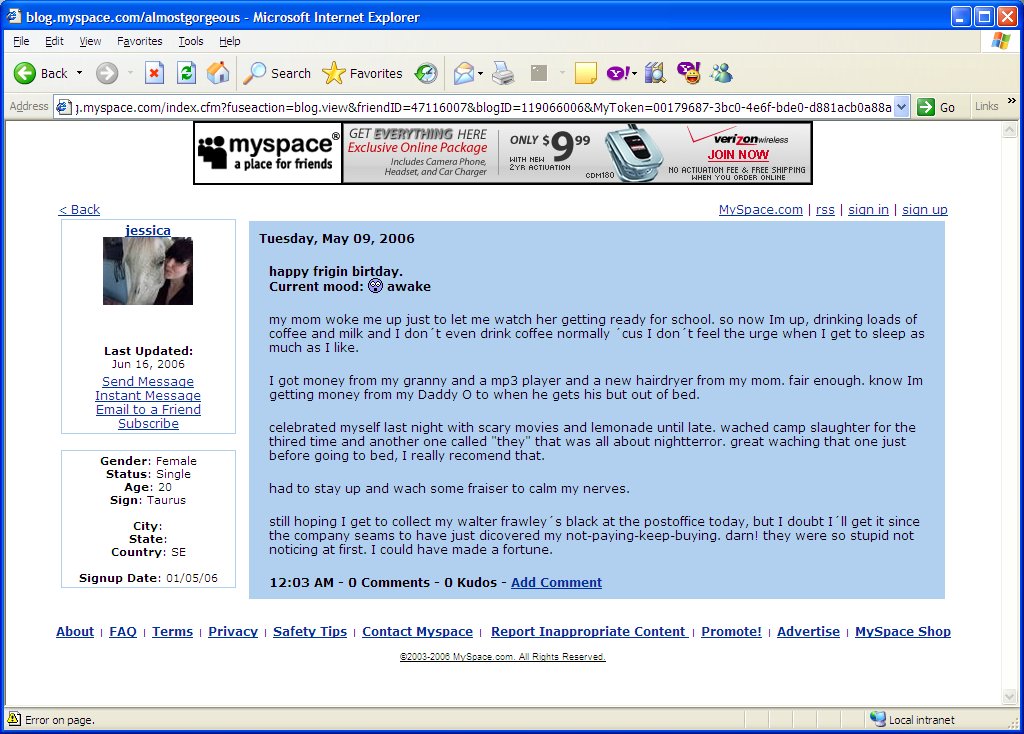The image size is (1024, 734).
Task: Click the awake mood emoticon icon
Action: point(376,286)
